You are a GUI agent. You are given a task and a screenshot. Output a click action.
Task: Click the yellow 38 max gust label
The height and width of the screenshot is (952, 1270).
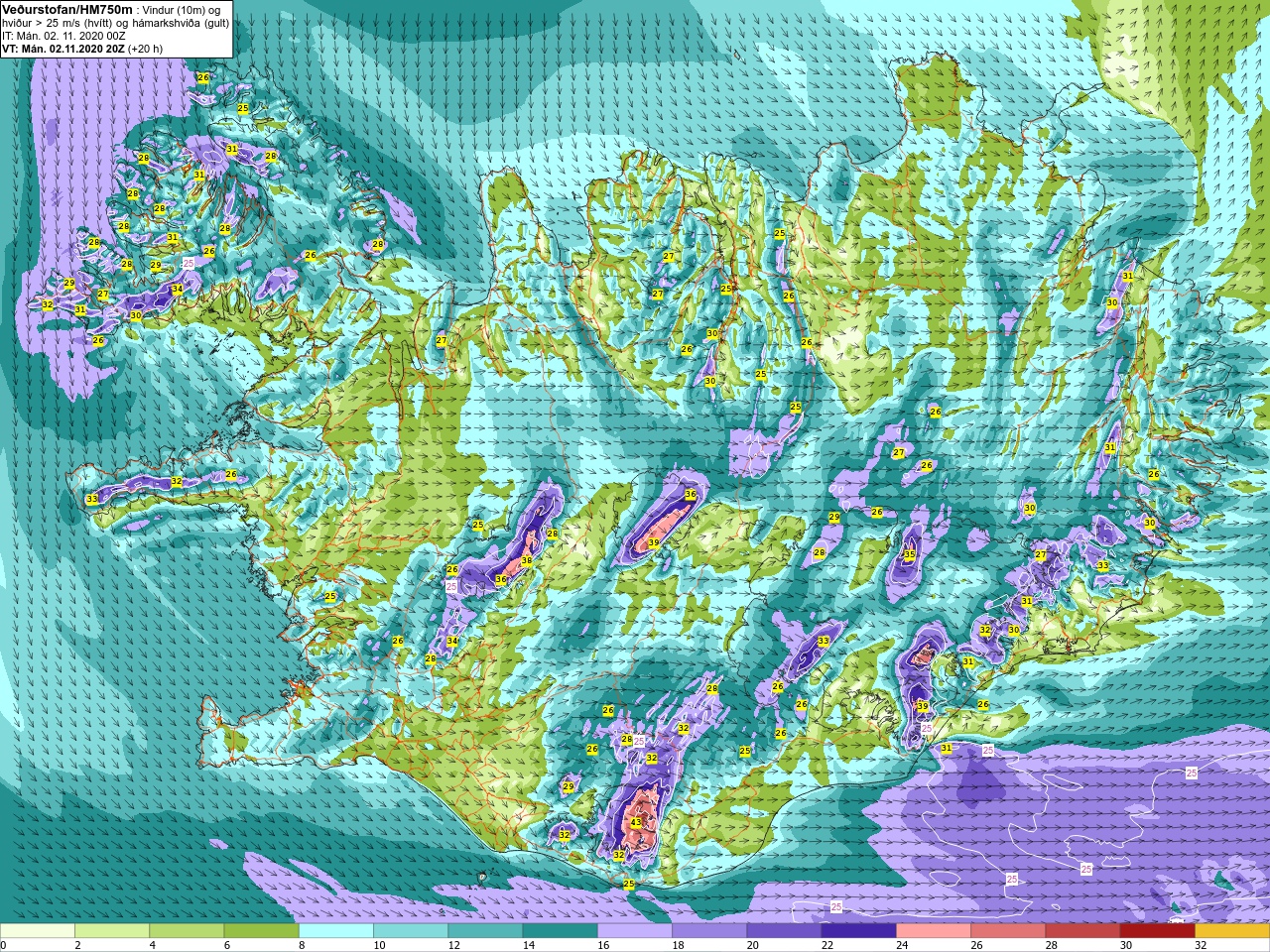527,561
